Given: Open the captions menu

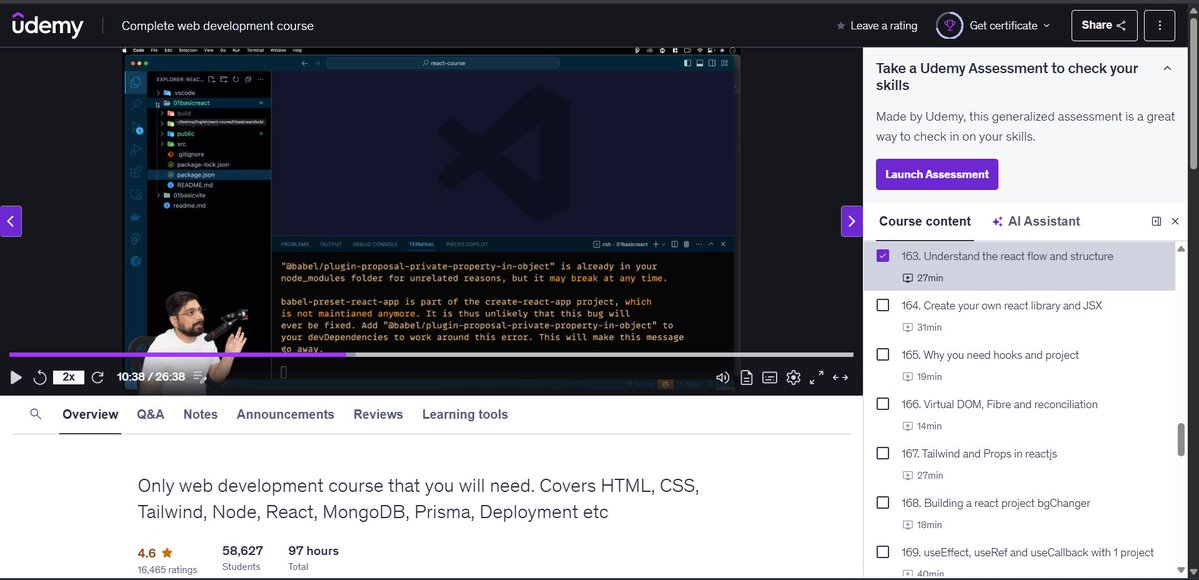Looking at the screenshot, I should (770, 377).
